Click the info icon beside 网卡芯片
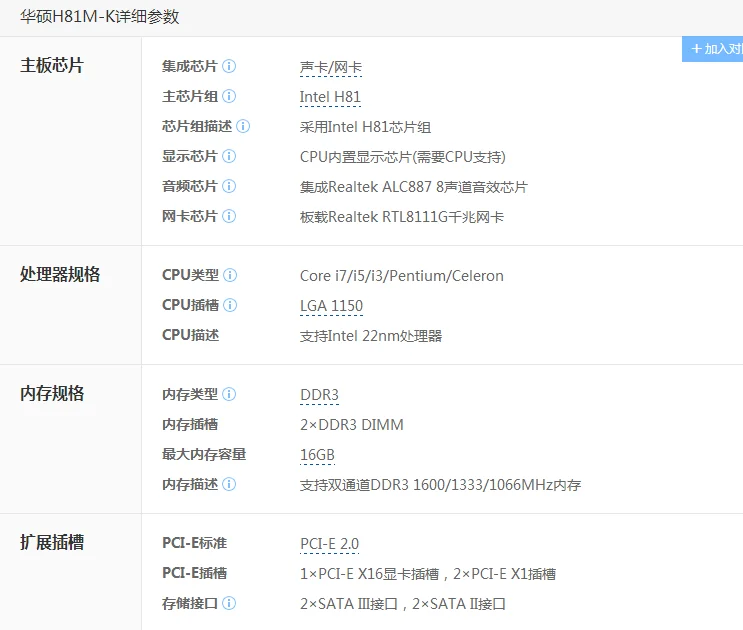The image size is (743, 630). point(229,216)
